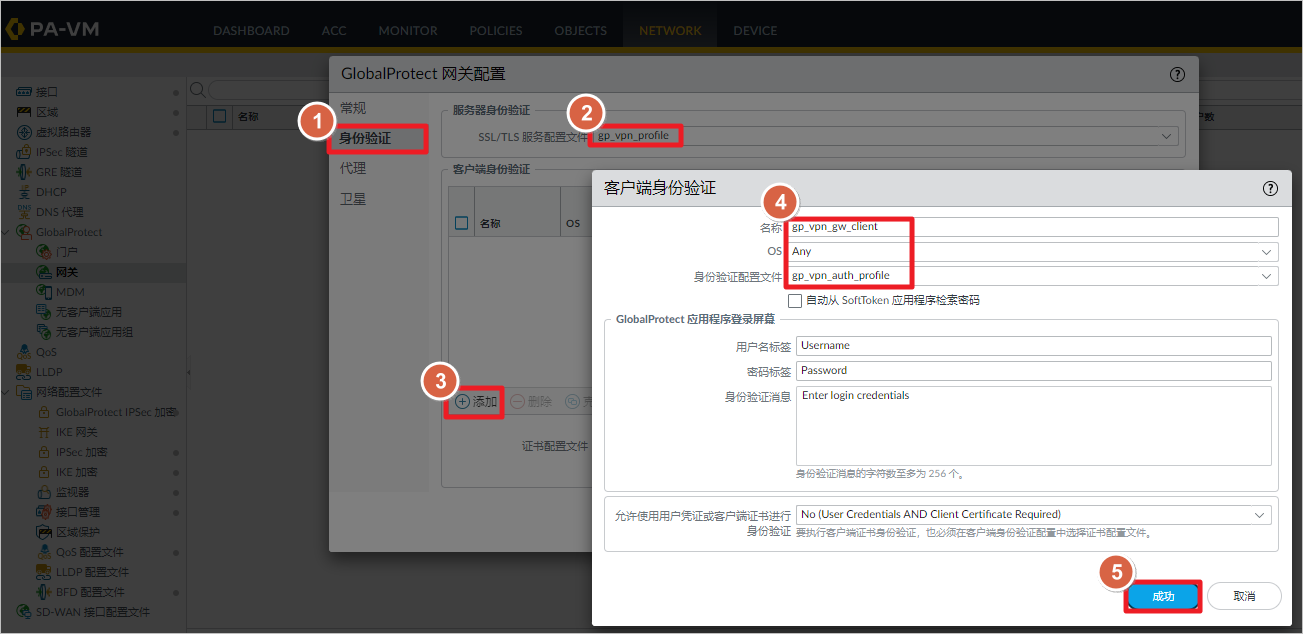Click the 名称 input field gp_vpn_gw_client
The height and width of the screenshot is (634, 1303).
click(x=1032, y=227)
